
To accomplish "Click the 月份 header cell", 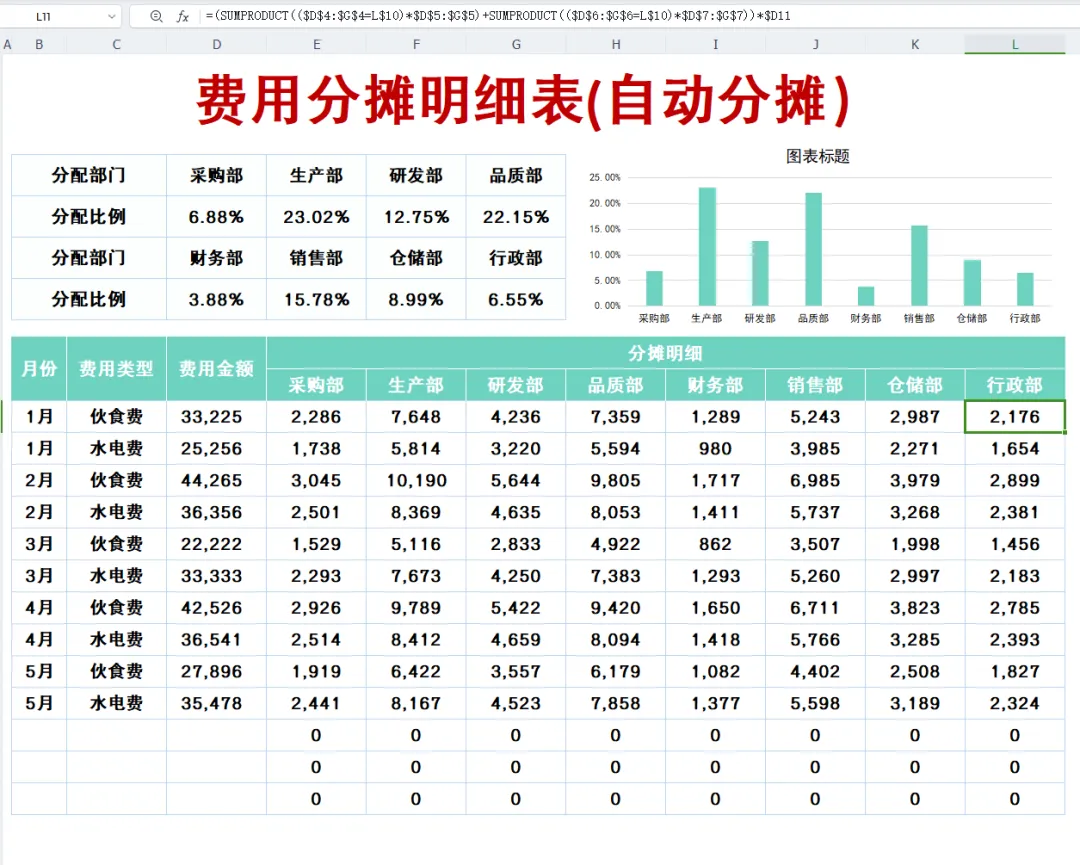I will [39, 368].
